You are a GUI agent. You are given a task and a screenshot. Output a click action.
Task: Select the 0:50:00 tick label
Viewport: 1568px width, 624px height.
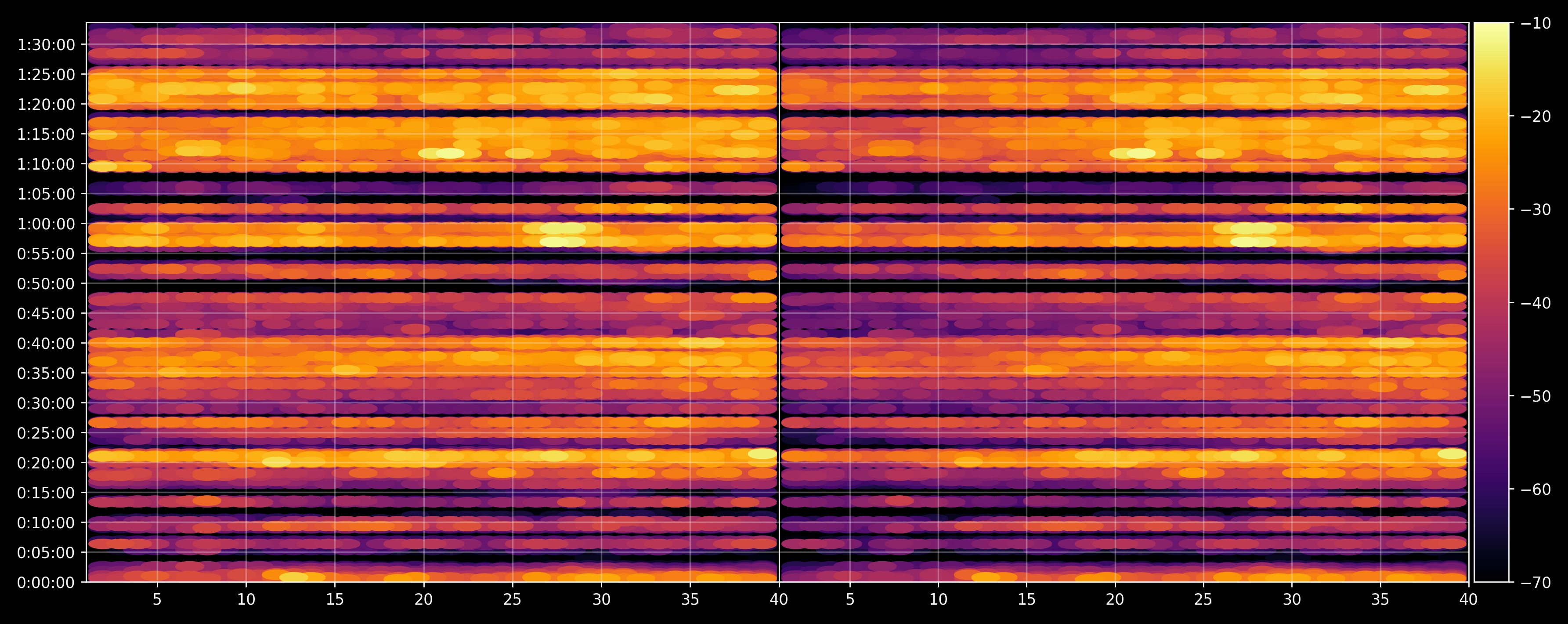click(46, 284)
